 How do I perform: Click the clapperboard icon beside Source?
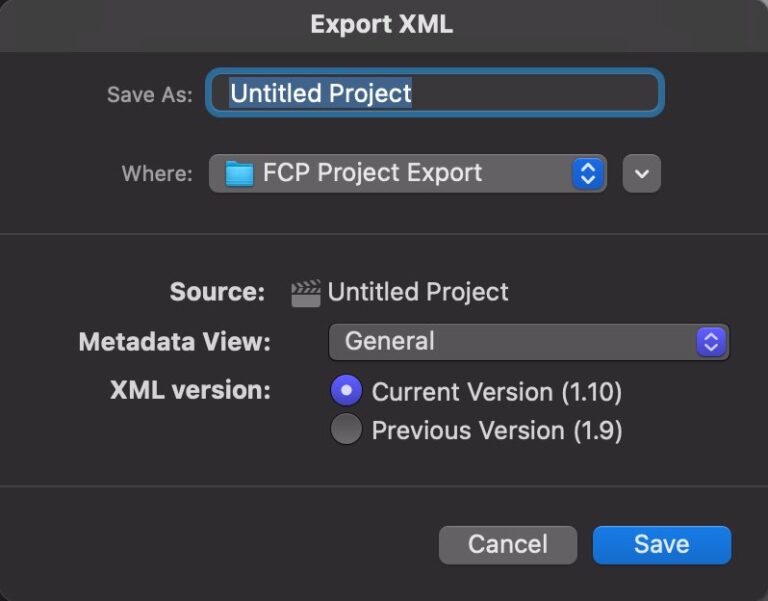coord(306,293)
